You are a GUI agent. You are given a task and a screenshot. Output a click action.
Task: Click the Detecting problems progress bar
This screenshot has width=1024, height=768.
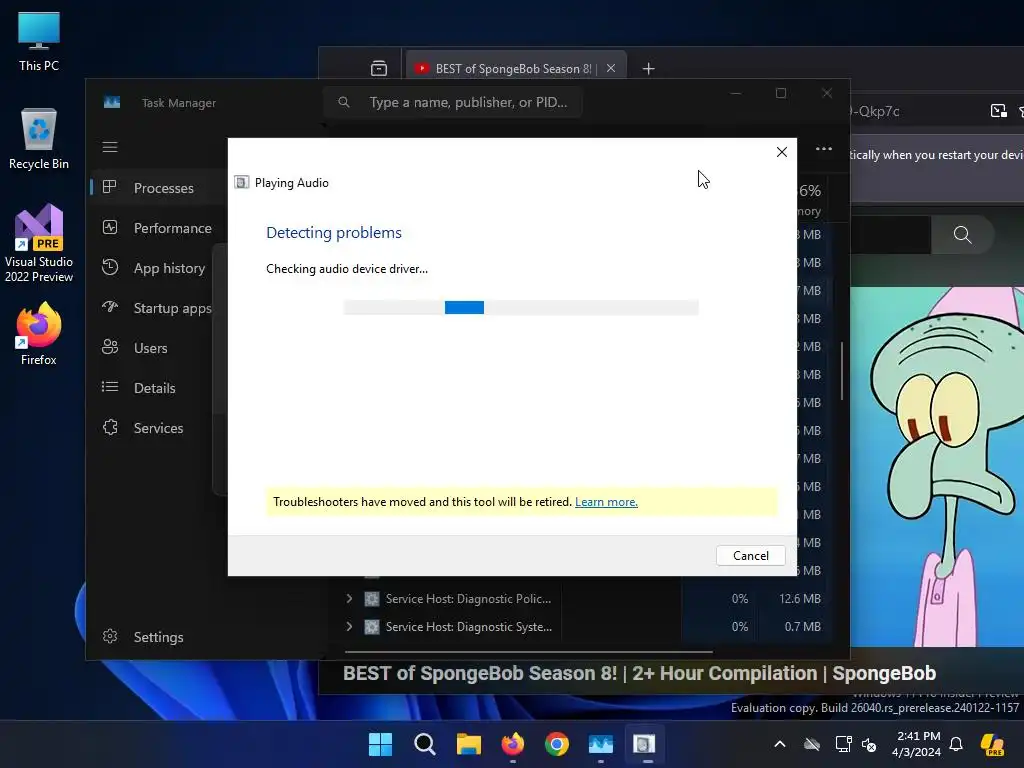(x=521, y=308)
